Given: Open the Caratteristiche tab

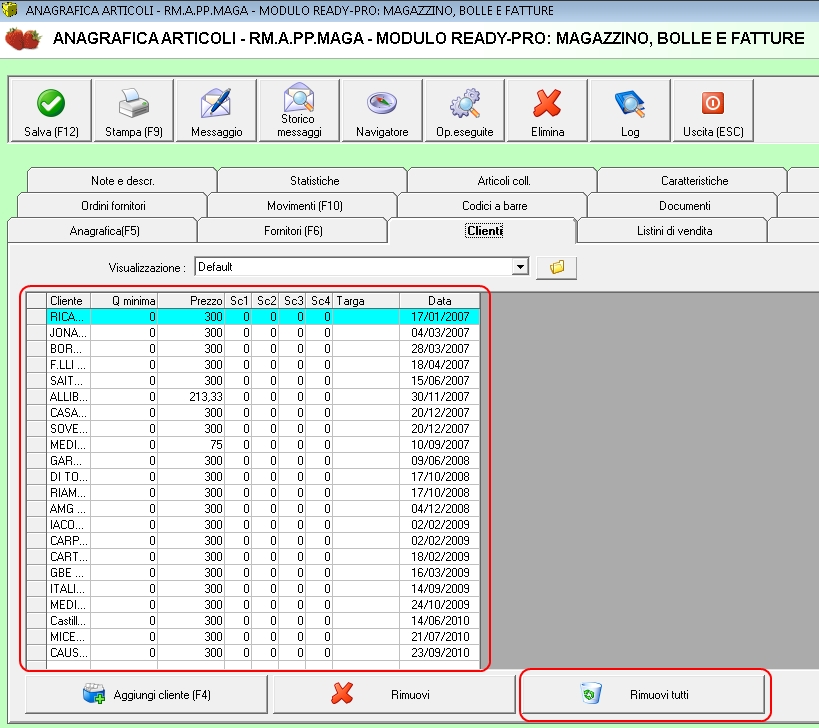Looking at the screenshot, I should [694, 181].
